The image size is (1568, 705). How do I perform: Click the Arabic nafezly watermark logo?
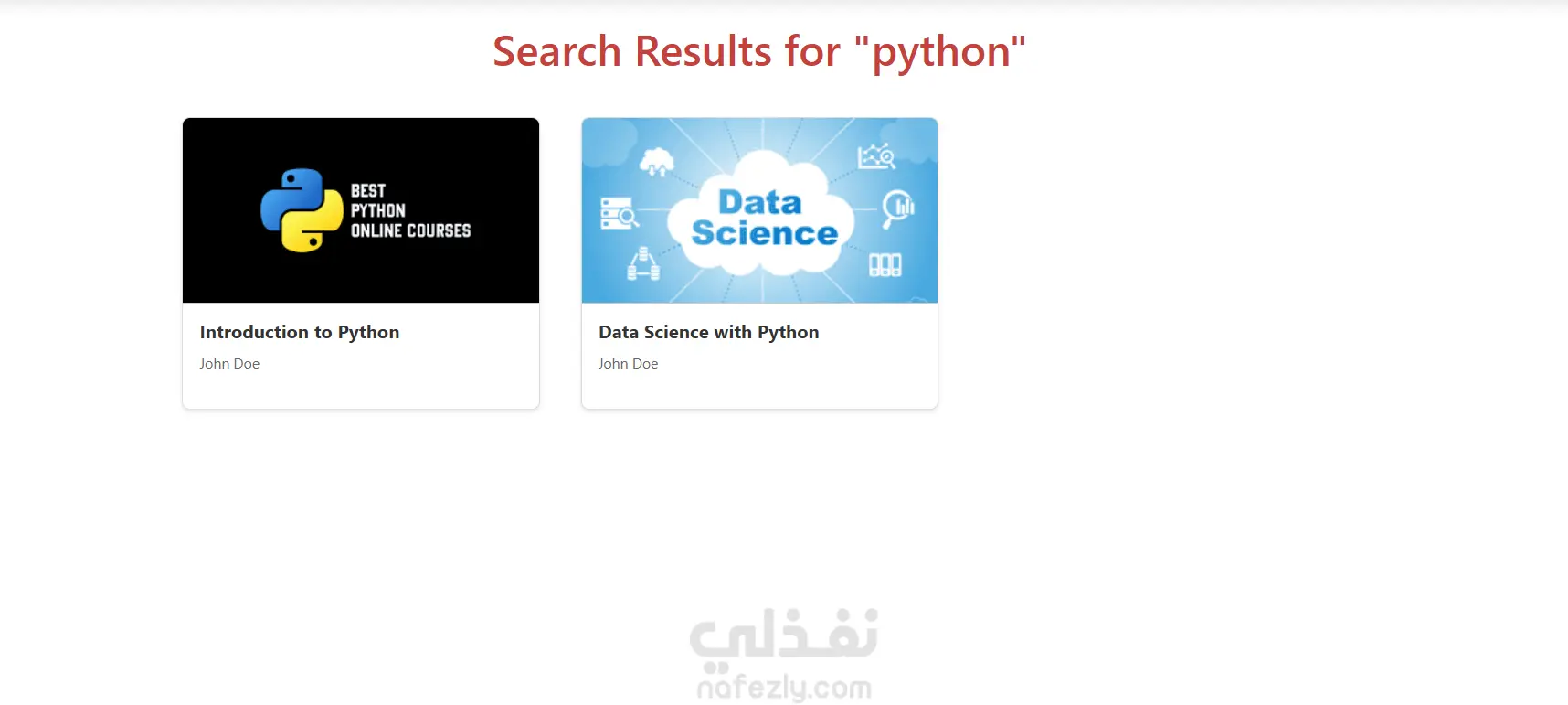click(x=784, y=635)
